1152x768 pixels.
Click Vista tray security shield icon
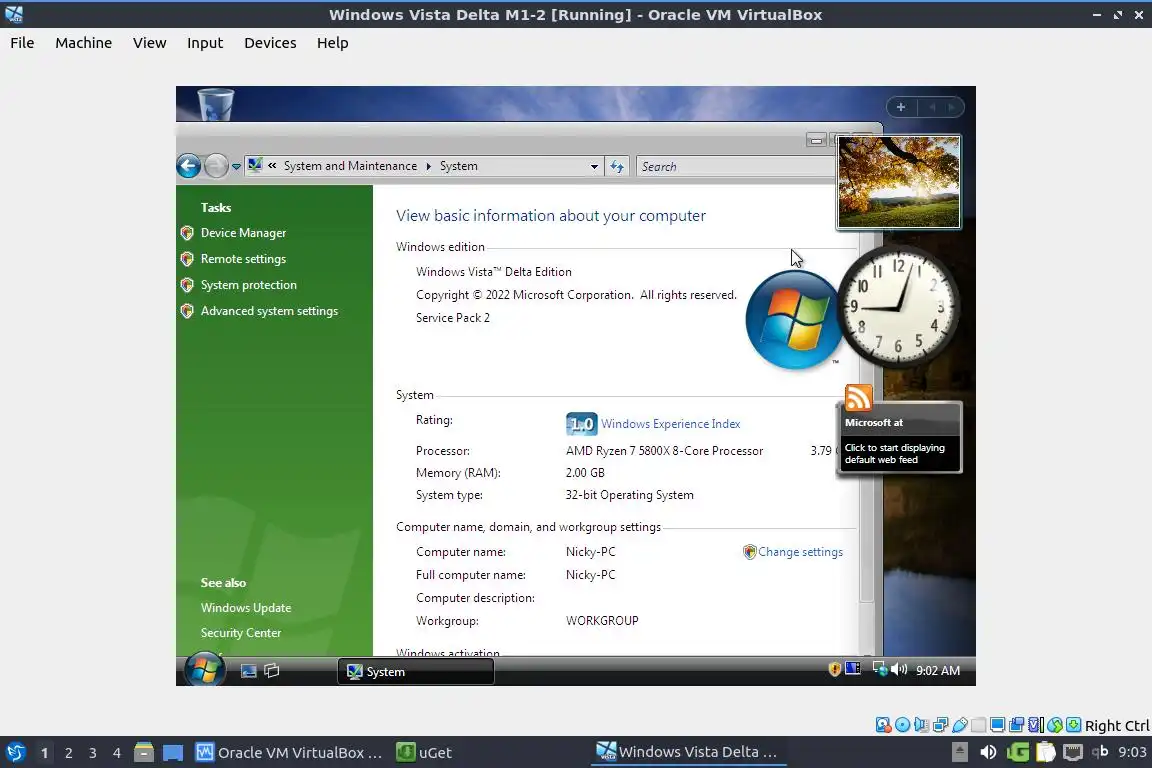coord(834,670)
